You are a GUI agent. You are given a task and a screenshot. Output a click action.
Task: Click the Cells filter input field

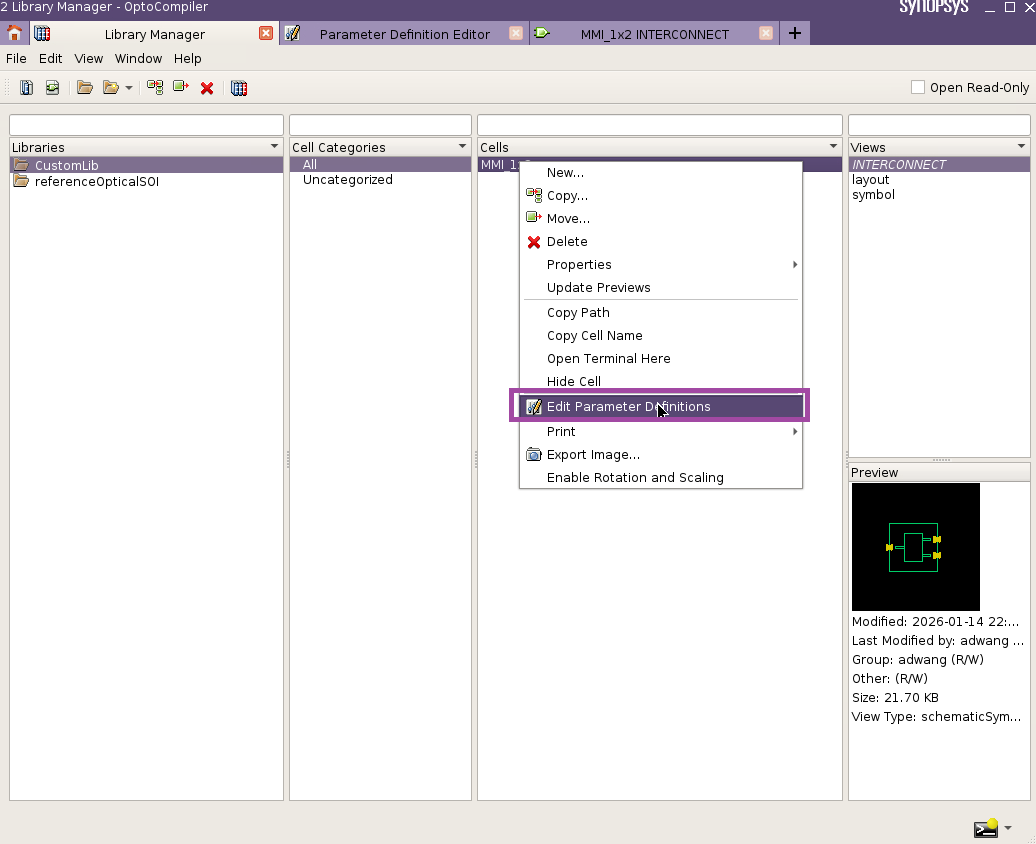tap(660, 125)
